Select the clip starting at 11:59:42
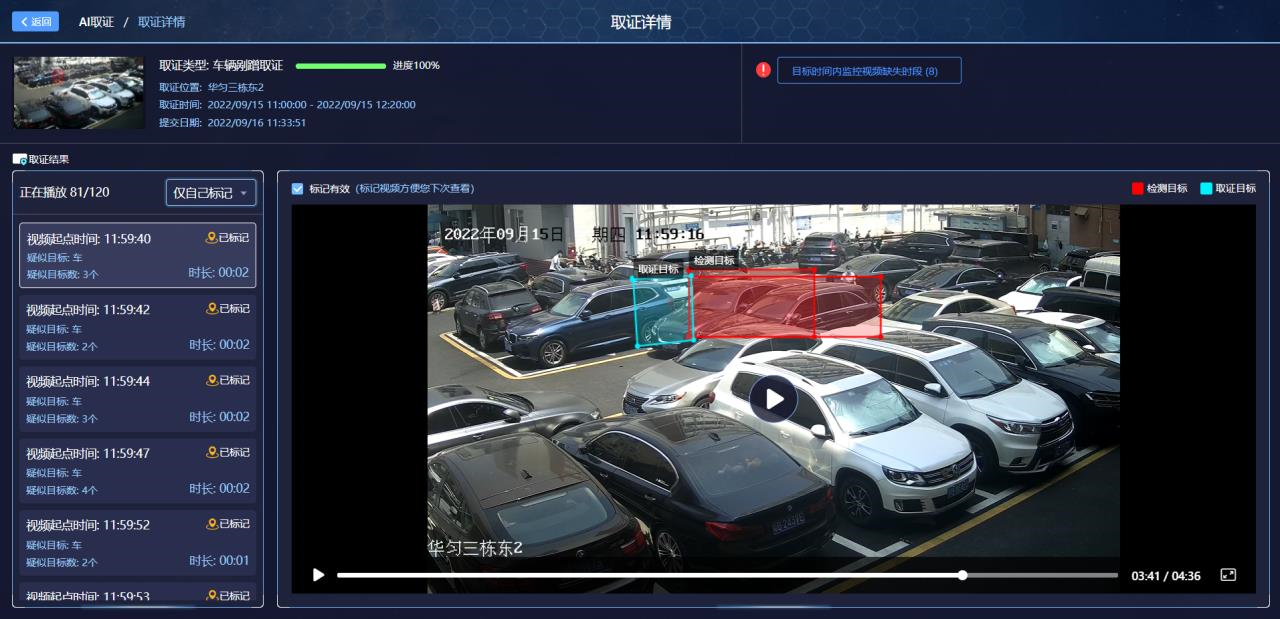The image size is (1280, 619). point(138,327)
